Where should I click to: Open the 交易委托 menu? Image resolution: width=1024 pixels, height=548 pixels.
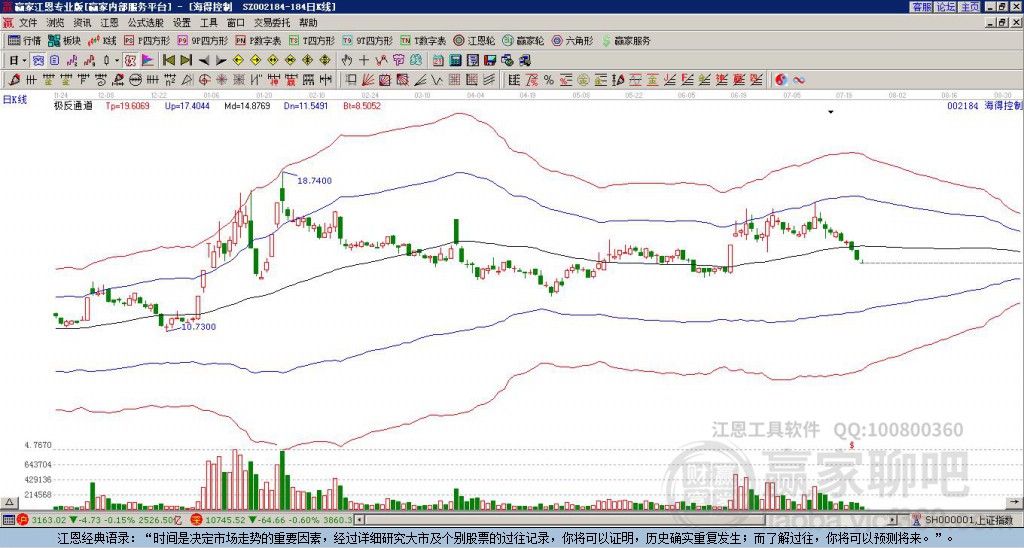coord(272,23)
